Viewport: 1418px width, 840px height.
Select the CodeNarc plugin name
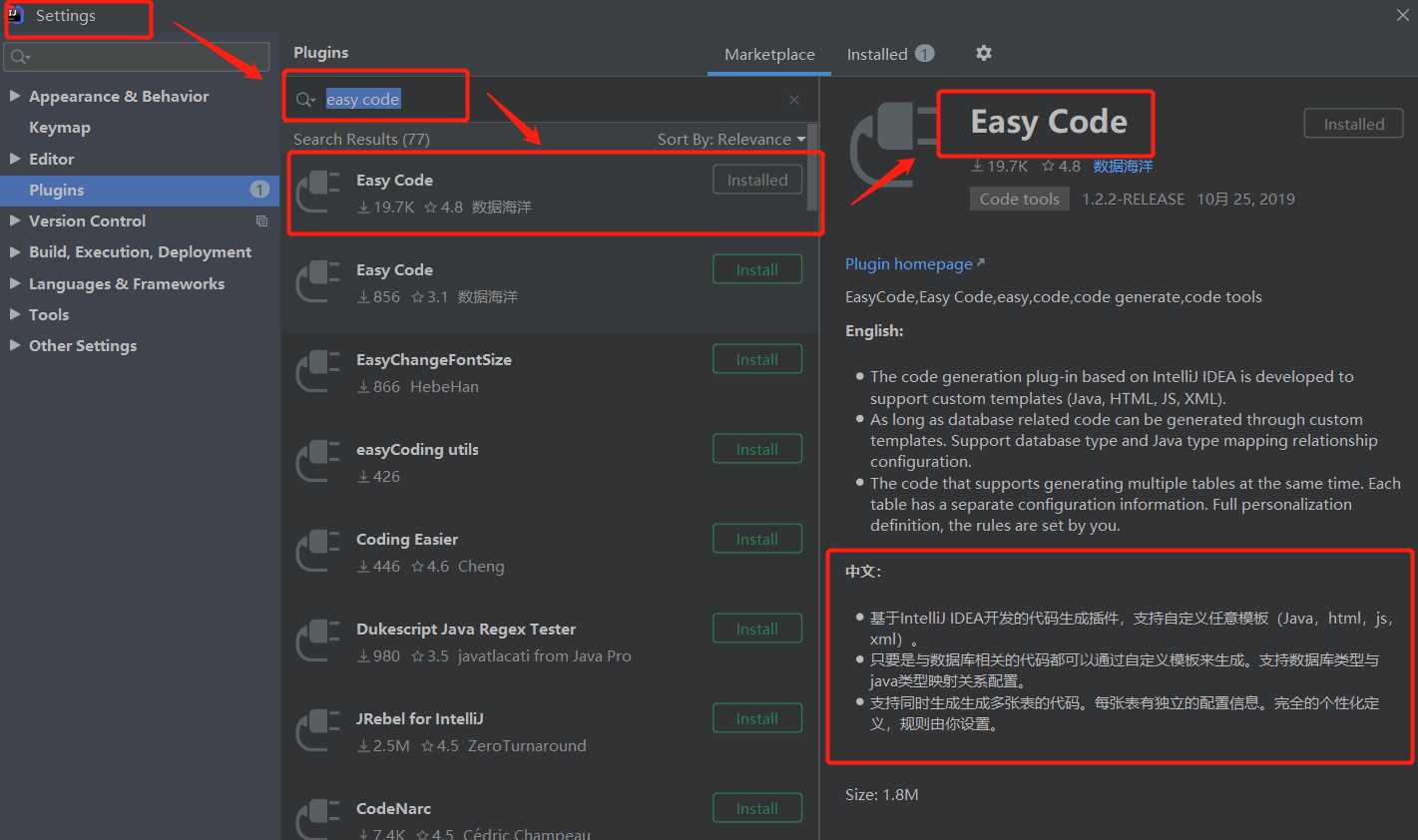pyautogui.click(x=394, y=809)
